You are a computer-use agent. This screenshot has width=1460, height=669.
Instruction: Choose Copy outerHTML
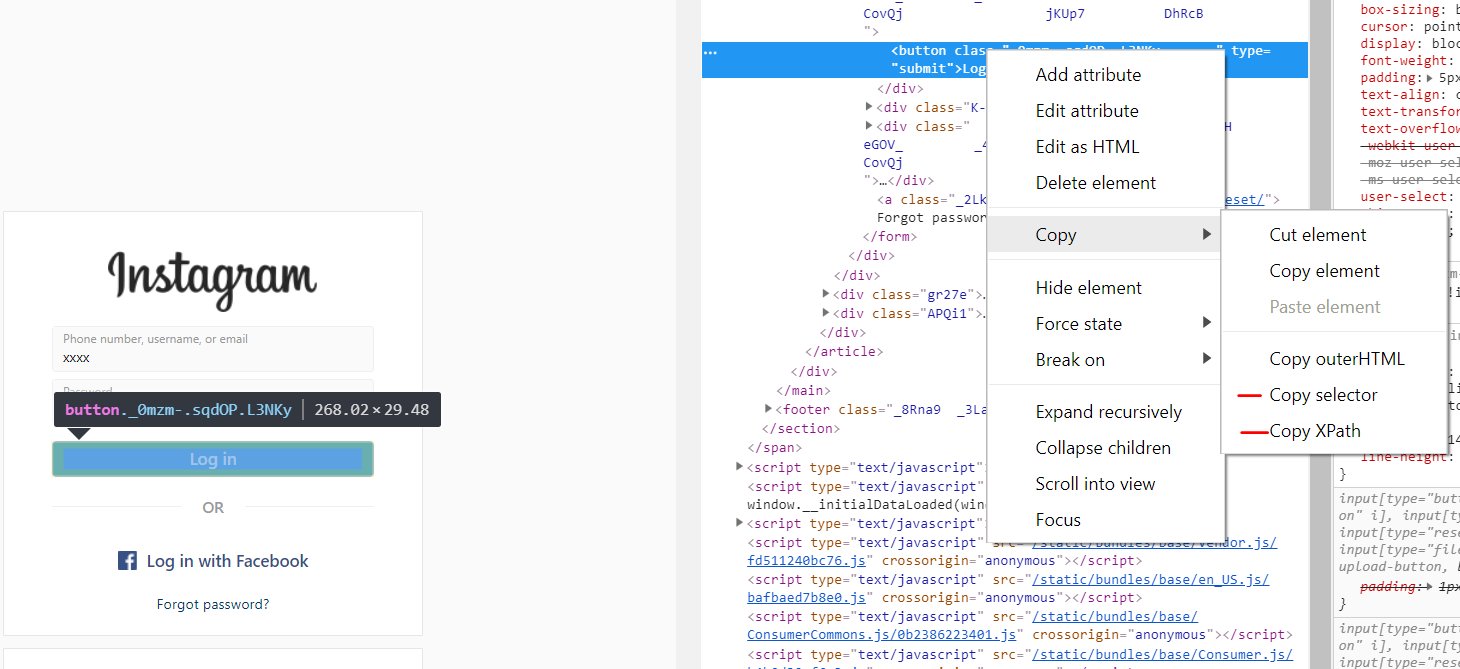point(1336,359)
